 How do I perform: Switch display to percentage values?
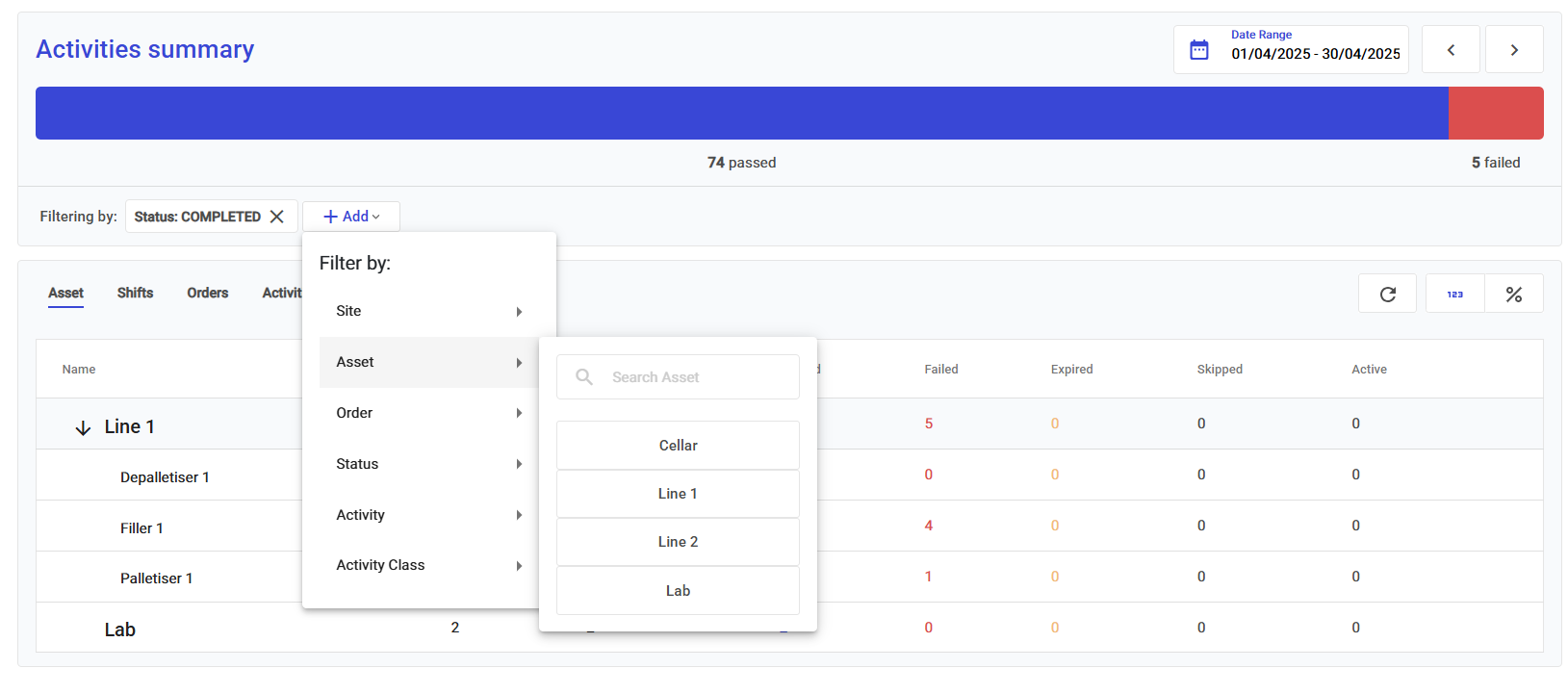[x=1513, y=295]
